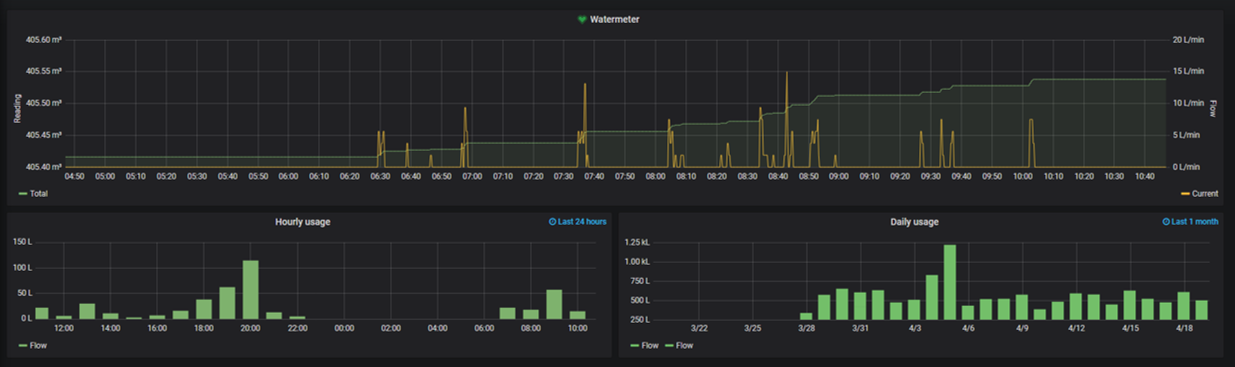The image size is (1235, 367).
Task: Click the clock icon next to Last 1 month
Action: [1166, 222]
